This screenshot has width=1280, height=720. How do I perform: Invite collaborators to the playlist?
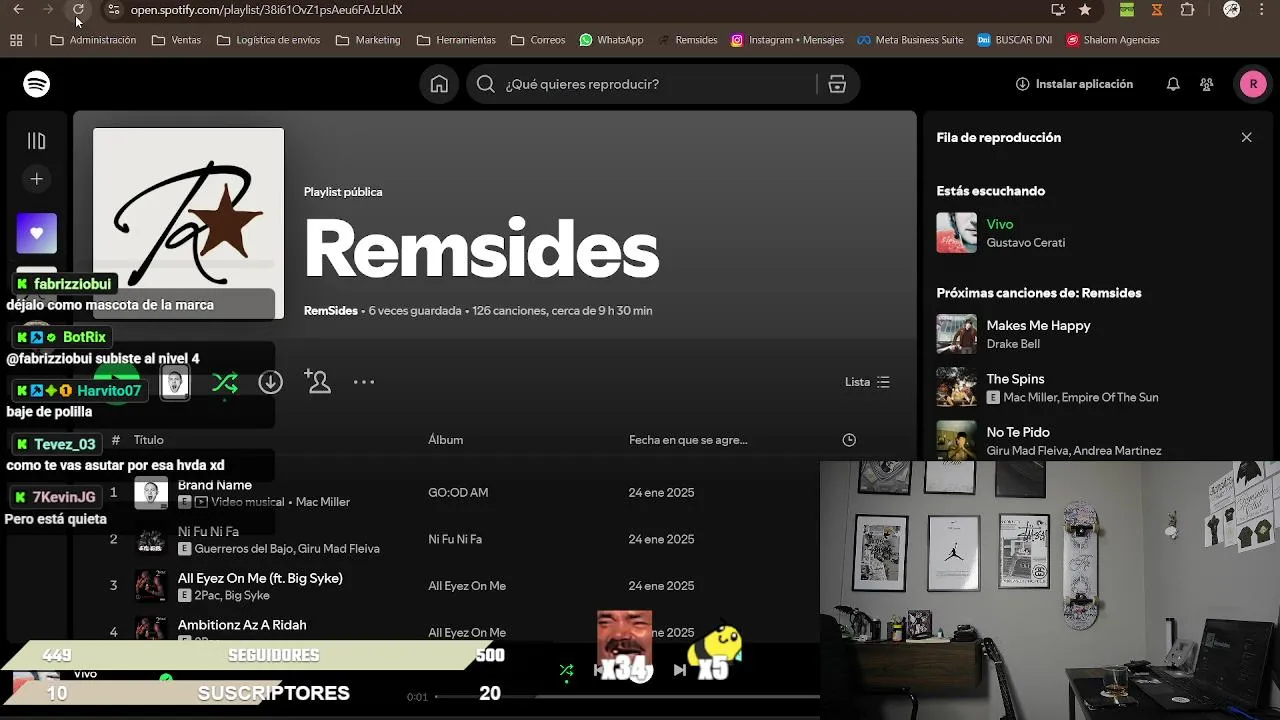318,382
